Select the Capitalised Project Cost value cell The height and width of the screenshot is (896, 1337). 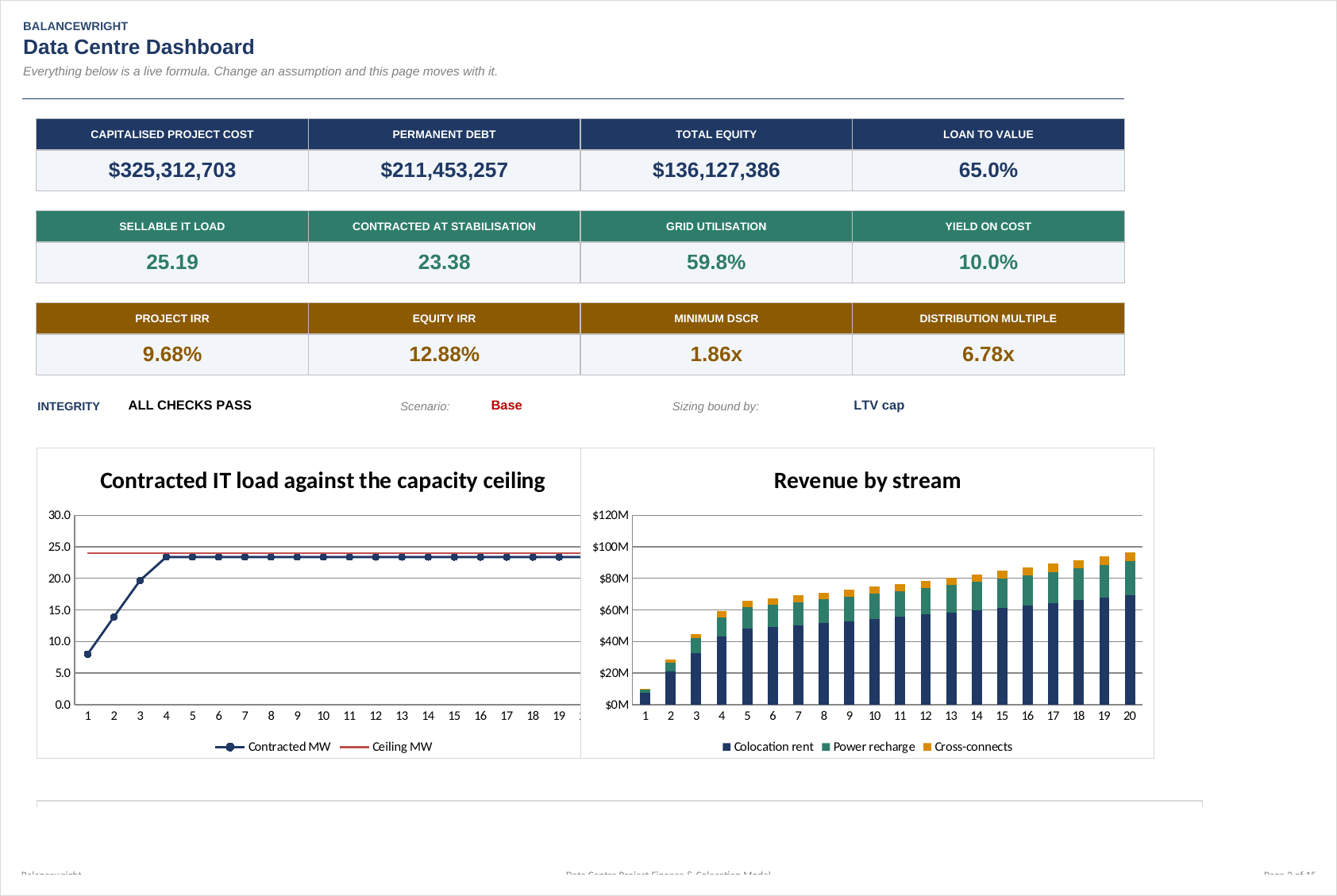(x=172, y=170)
